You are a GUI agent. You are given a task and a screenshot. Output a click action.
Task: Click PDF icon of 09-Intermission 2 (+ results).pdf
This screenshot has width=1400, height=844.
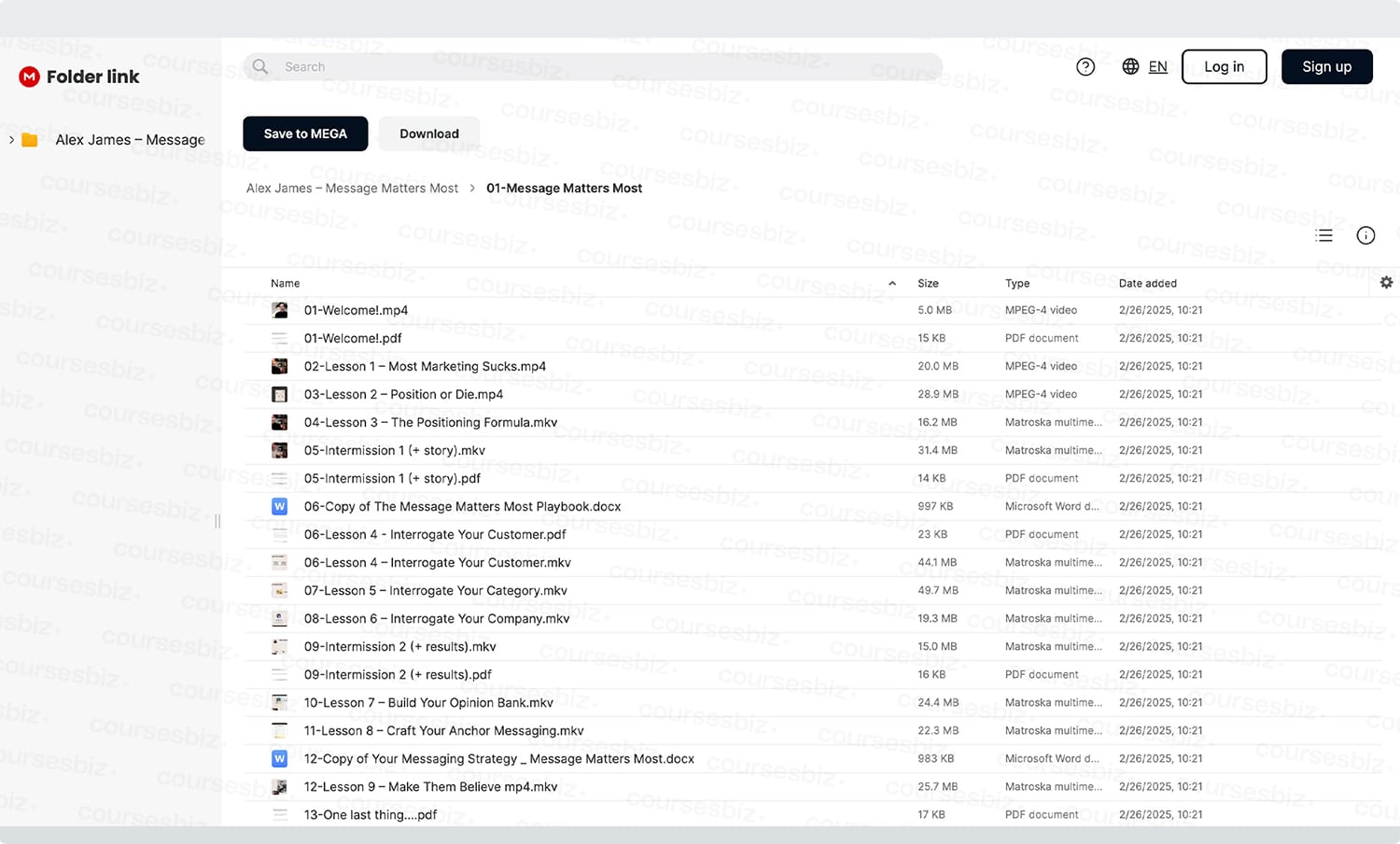279,674
